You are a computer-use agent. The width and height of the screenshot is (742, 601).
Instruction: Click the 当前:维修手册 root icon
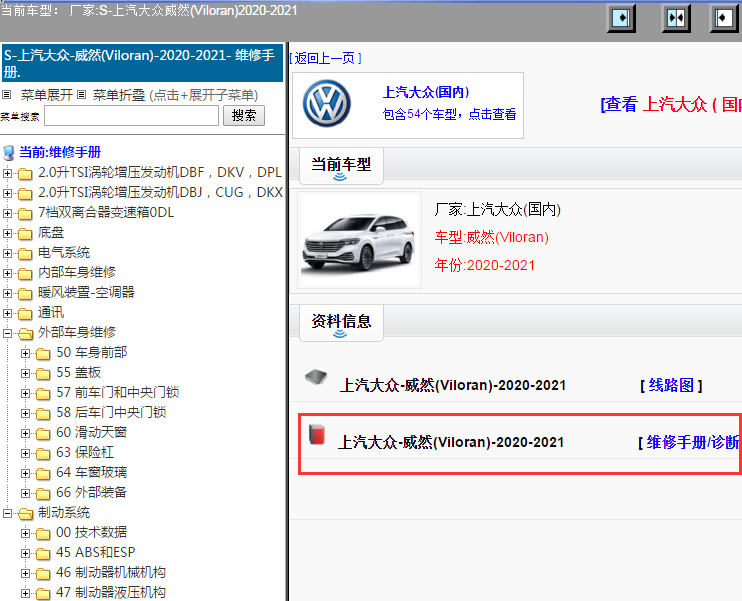(x=9, y=152)
